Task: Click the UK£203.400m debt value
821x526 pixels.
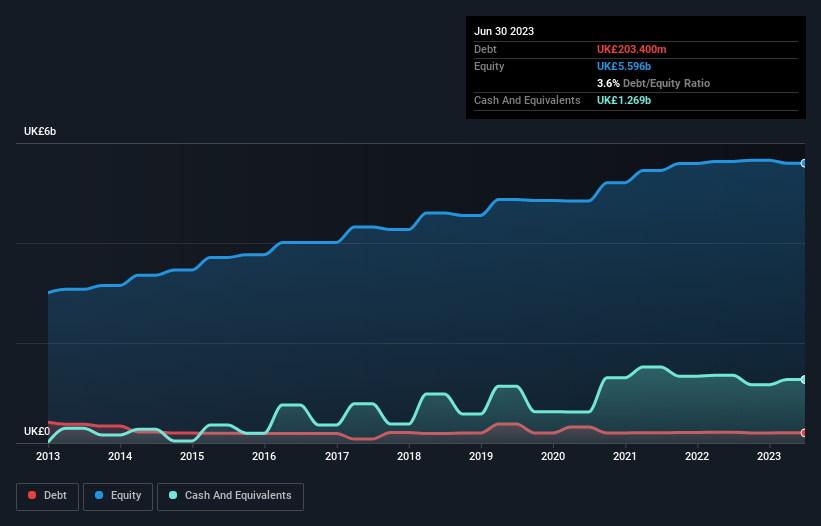Action: pos(631,49)
